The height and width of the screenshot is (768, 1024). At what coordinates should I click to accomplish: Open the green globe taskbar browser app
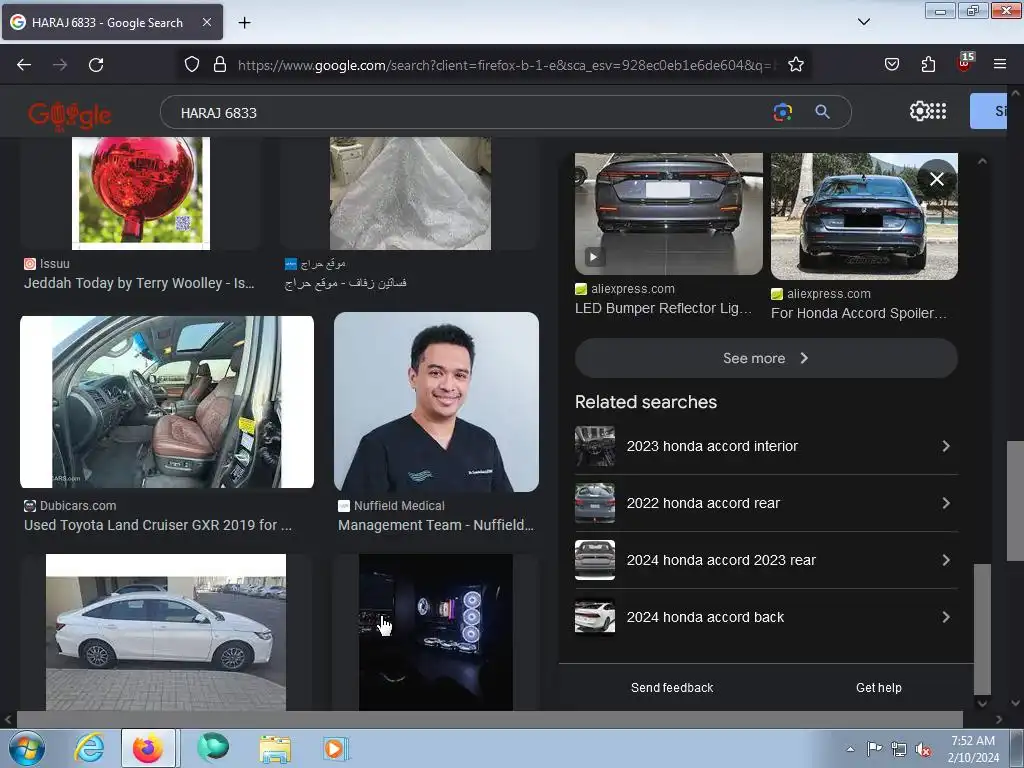[213, 748]
